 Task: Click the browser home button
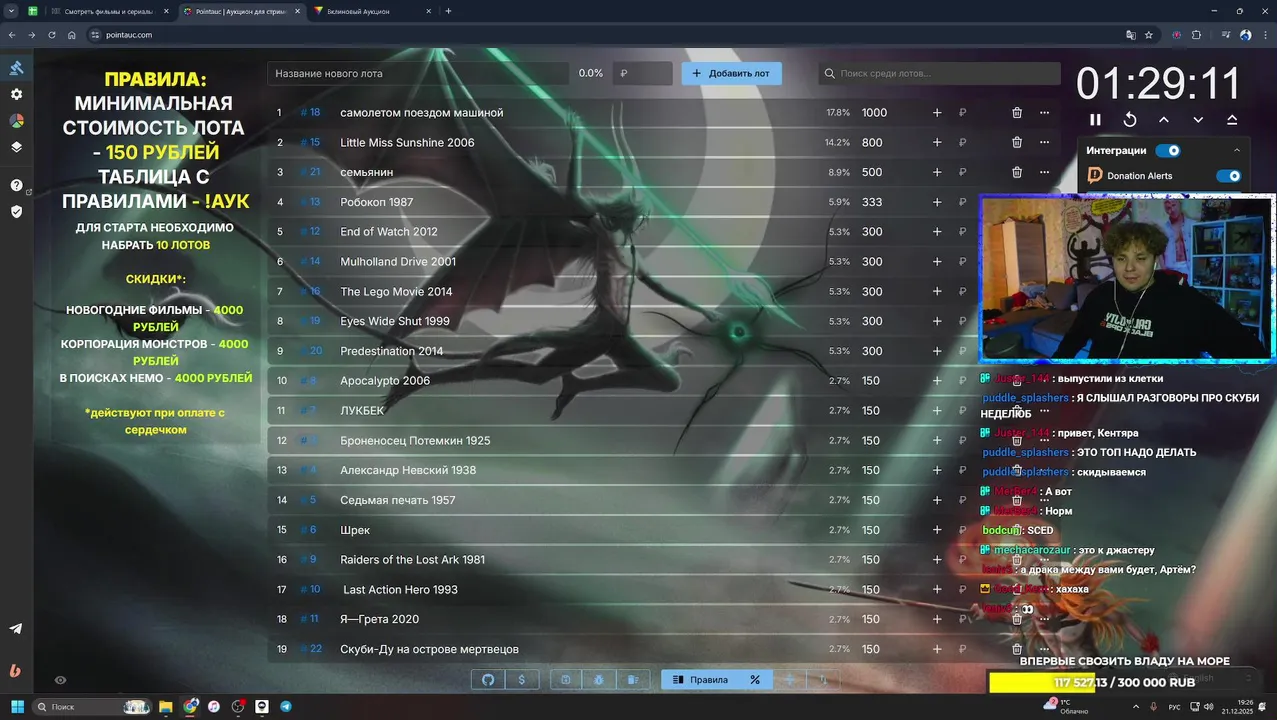click(x=72, y=35)
